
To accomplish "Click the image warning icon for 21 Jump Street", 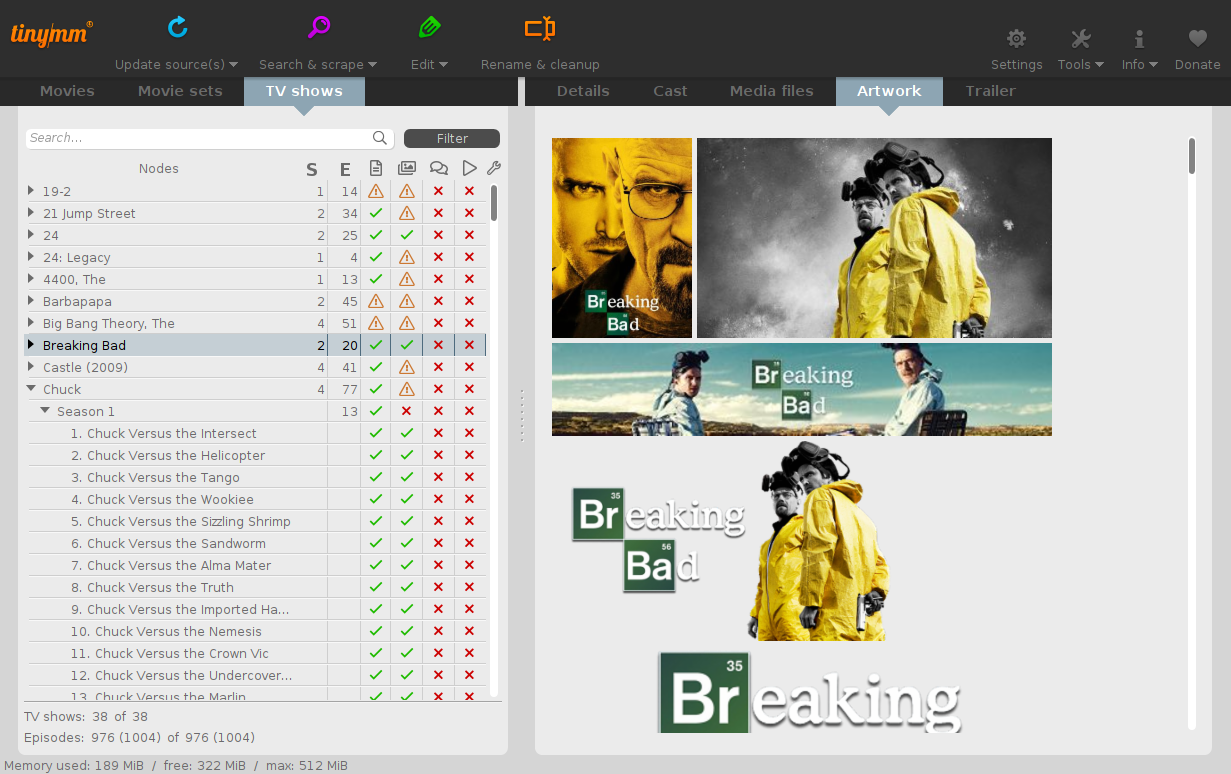I will 407,213.
